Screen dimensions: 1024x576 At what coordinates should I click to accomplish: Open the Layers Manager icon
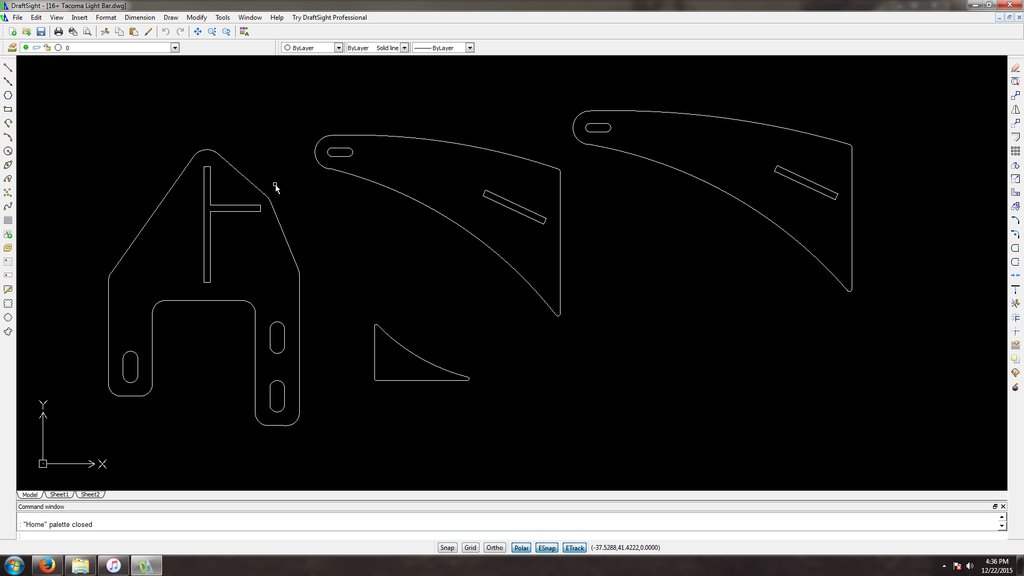point(12,48)
